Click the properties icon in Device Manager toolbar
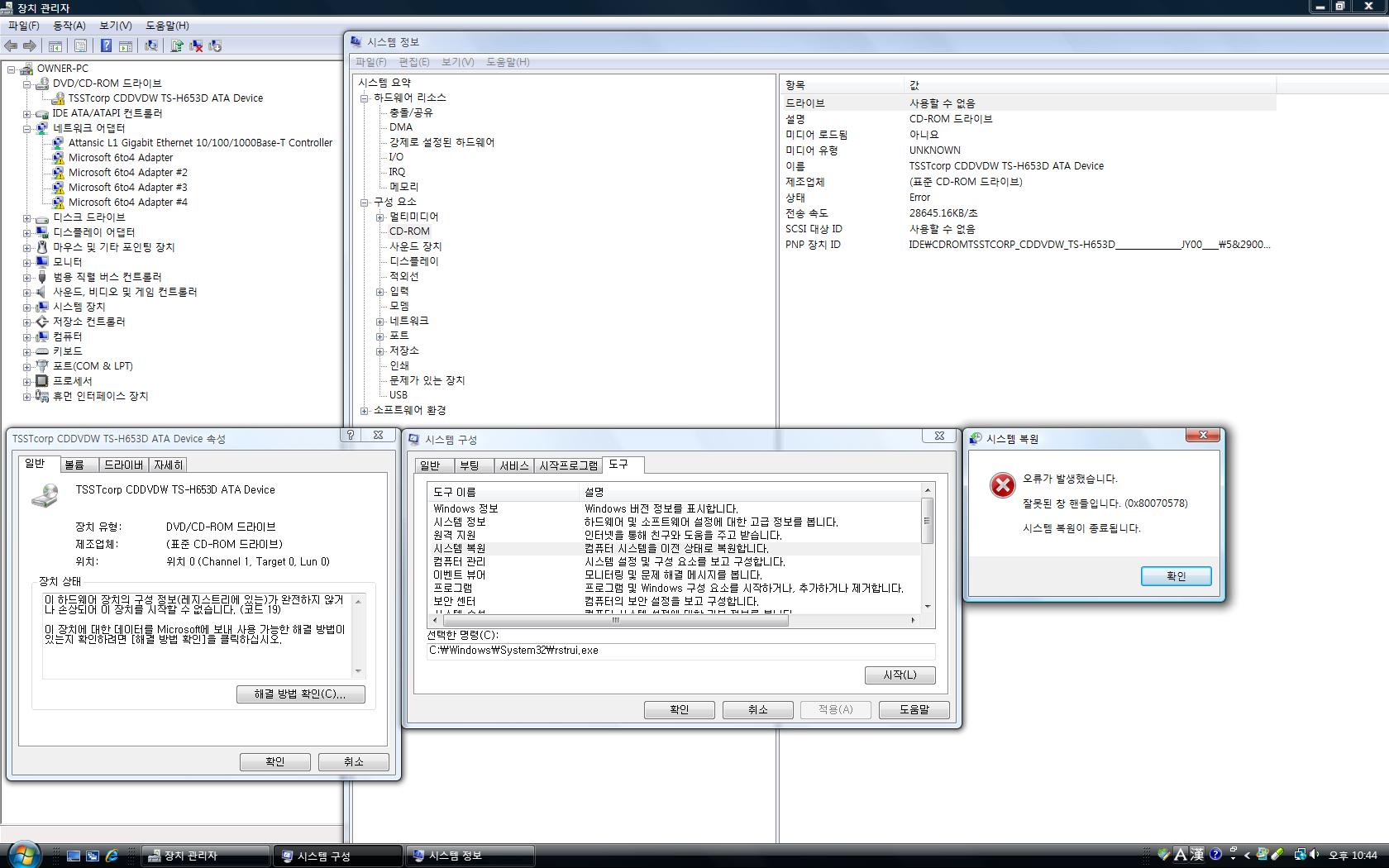 coord(80,46)
